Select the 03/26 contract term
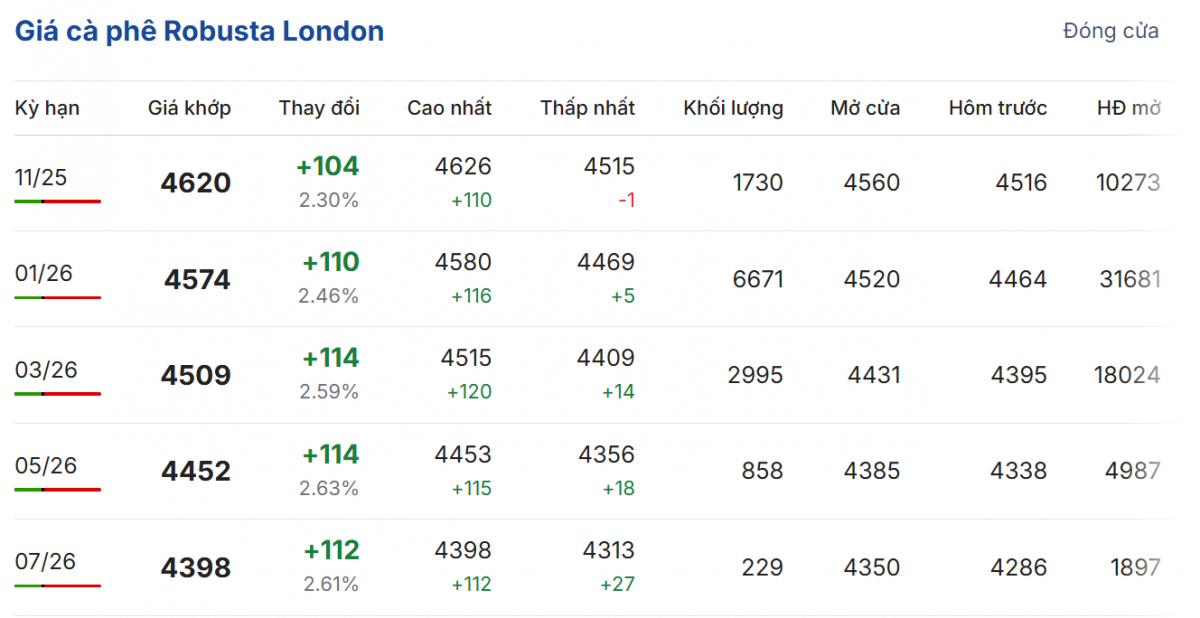Image resolution: width=1200 pixels, height=618 pixels. tap(46, 370)
